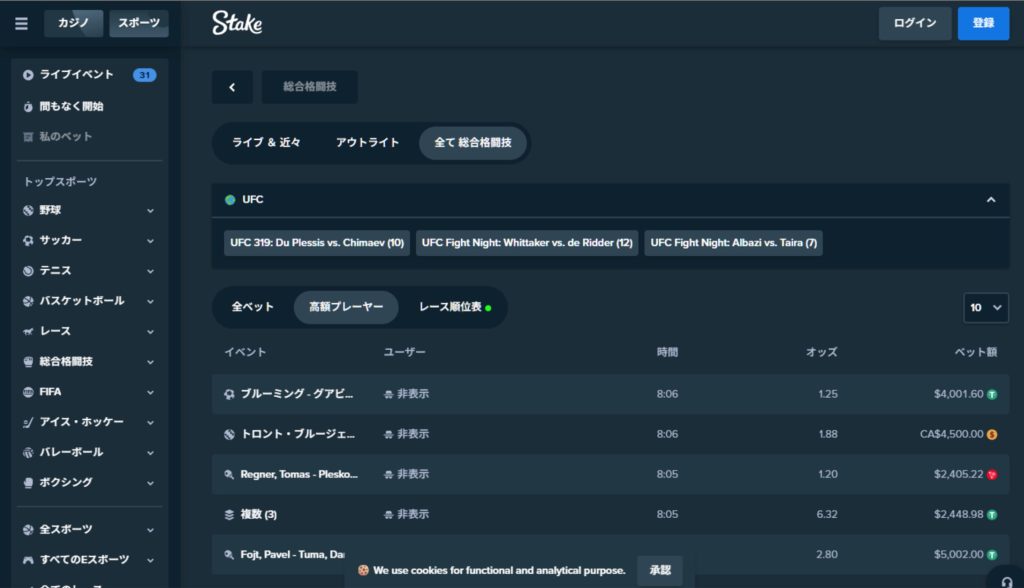Click the 野球 baseball icon

click(x=28, y=210)
